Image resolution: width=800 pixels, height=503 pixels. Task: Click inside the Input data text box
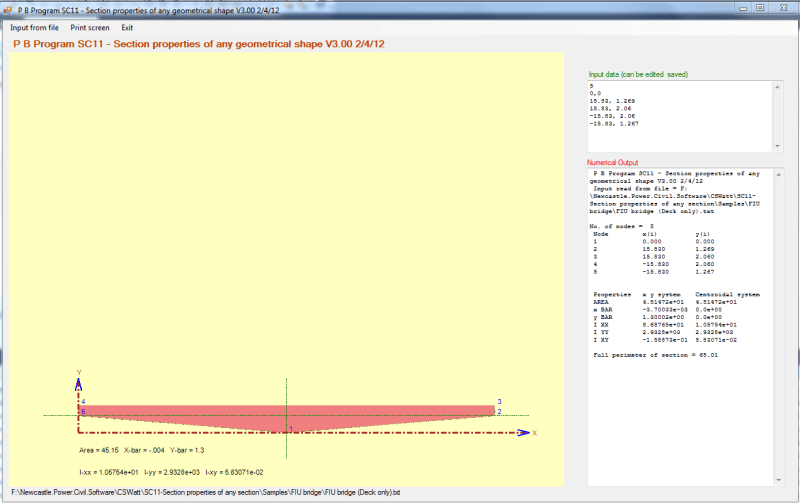click(681, 116)
